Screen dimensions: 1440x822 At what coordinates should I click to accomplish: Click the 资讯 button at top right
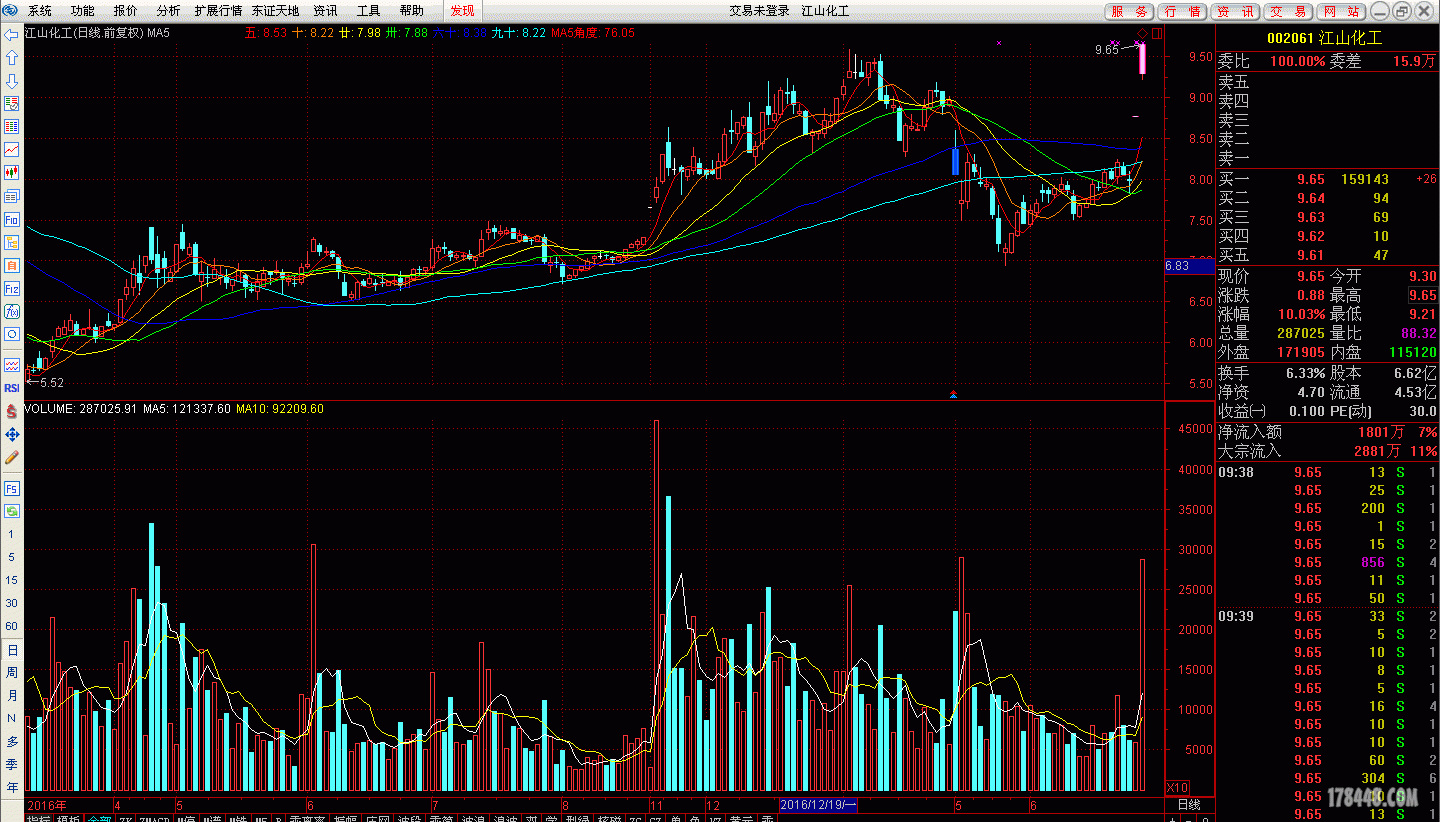coord(1236,11)
